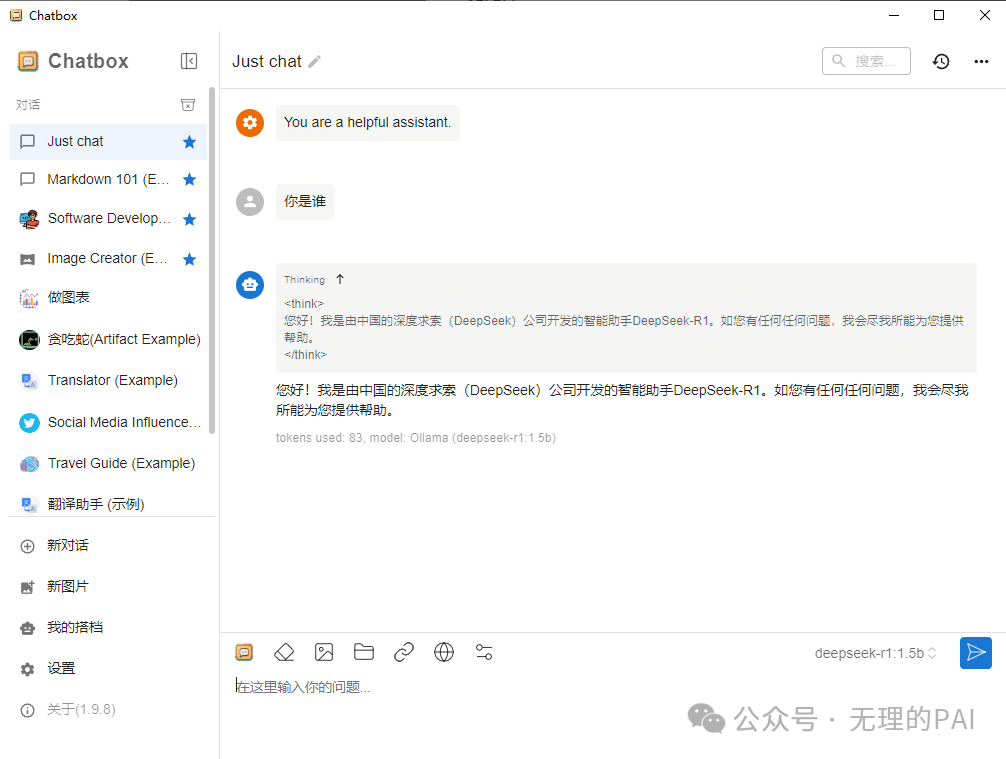Image resolution: width=1006 pixels, height=759 pixels.
Task: Unstar the Markdown 101 conversation
Action: coord(189,180)
